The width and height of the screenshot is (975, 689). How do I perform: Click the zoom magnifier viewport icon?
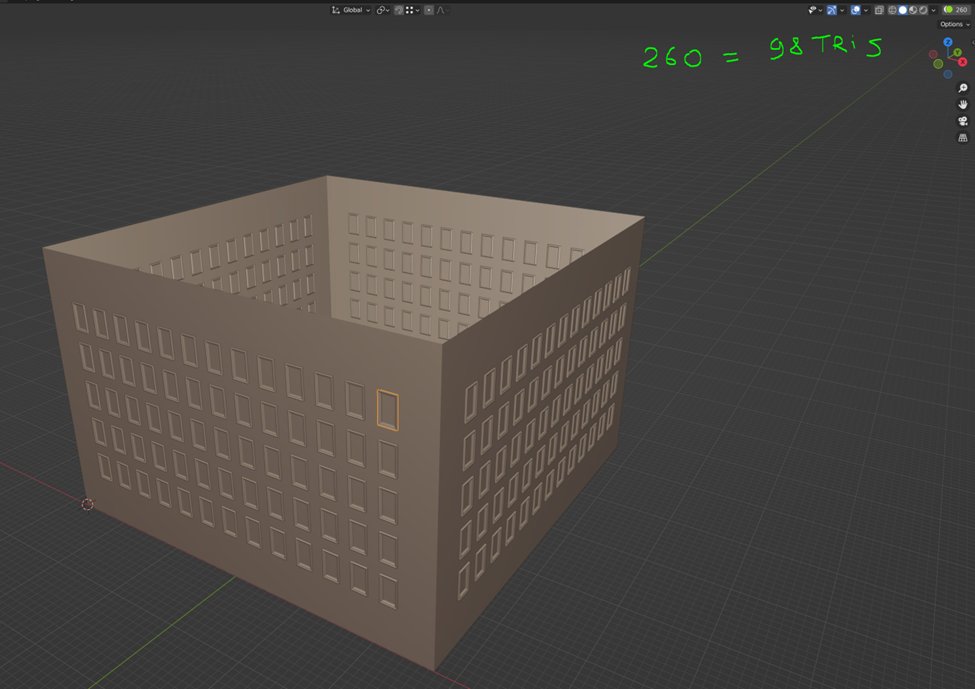(963, 88)
